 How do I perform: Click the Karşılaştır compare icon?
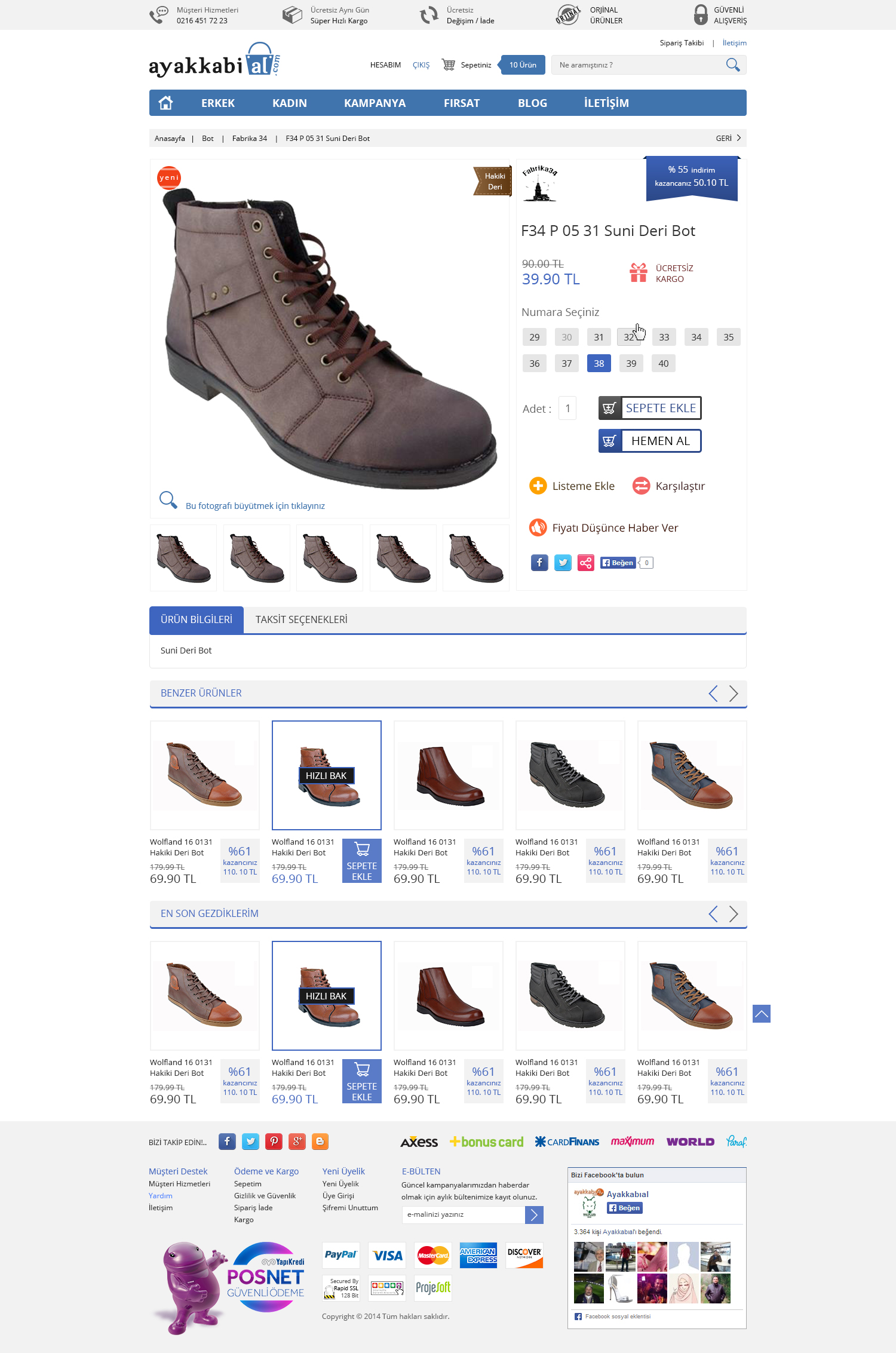coord(641,486)
